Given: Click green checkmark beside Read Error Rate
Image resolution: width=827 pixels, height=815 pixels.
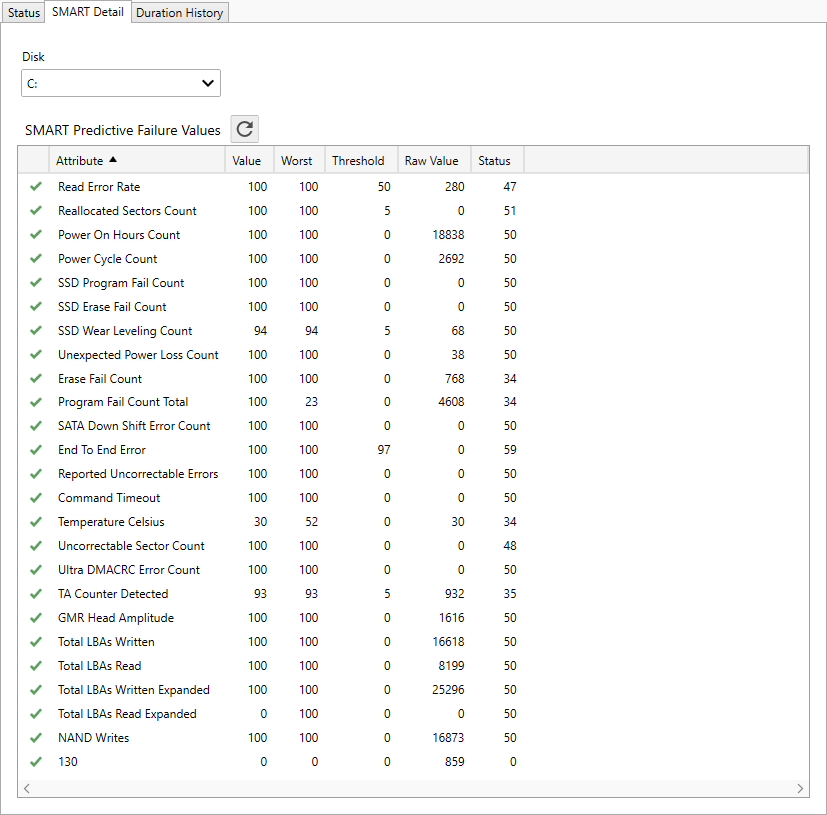Looking at the screenshot, I should pyautogui.click(x=36, y=187).
